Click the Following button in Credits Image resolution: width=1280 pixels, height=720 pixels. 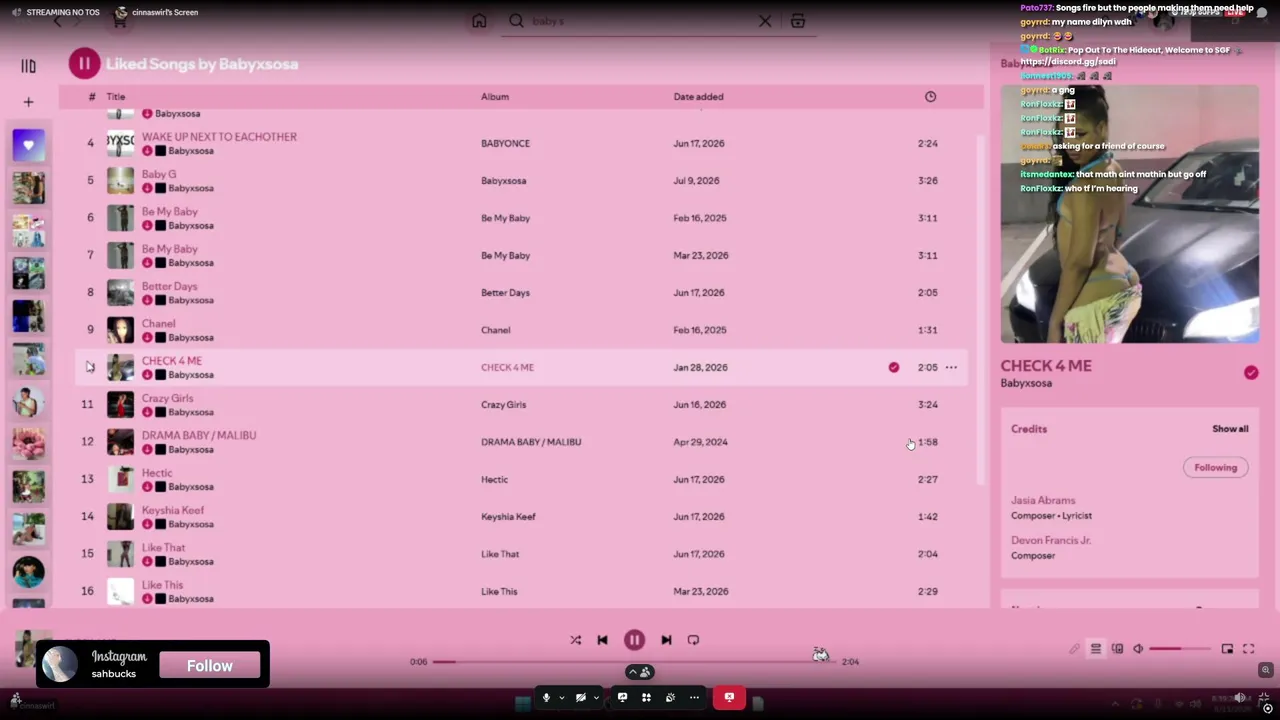click(1215, 467)
